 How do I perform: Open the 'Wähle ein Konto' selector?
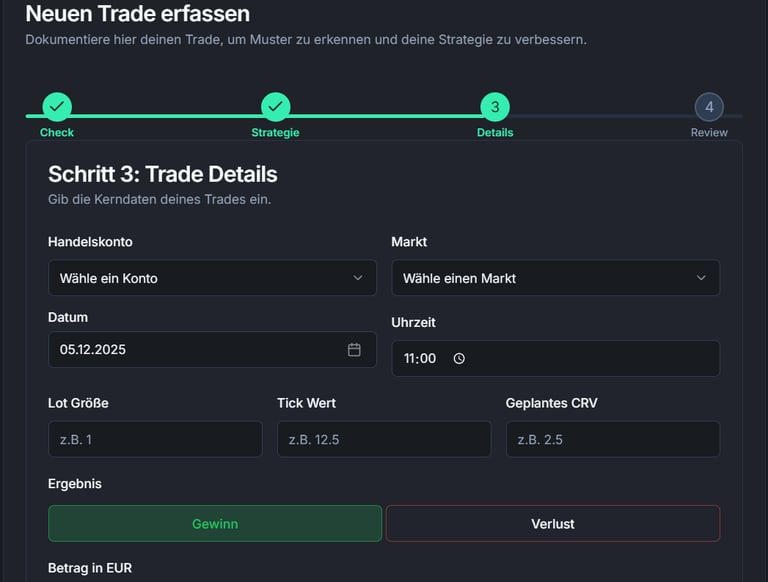pyautogui.click(x=200, y=278)
